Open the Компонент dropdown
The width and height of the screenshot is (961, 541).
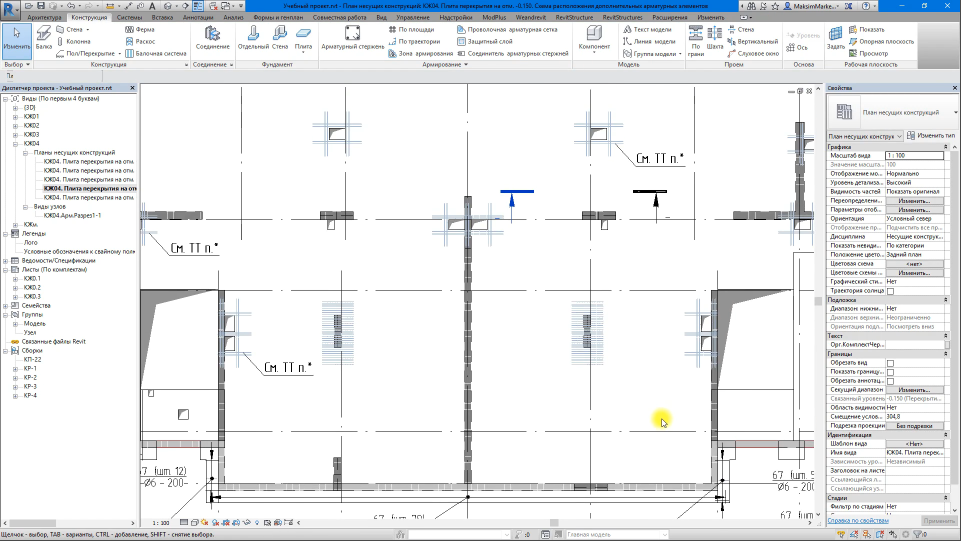point(594,52)
